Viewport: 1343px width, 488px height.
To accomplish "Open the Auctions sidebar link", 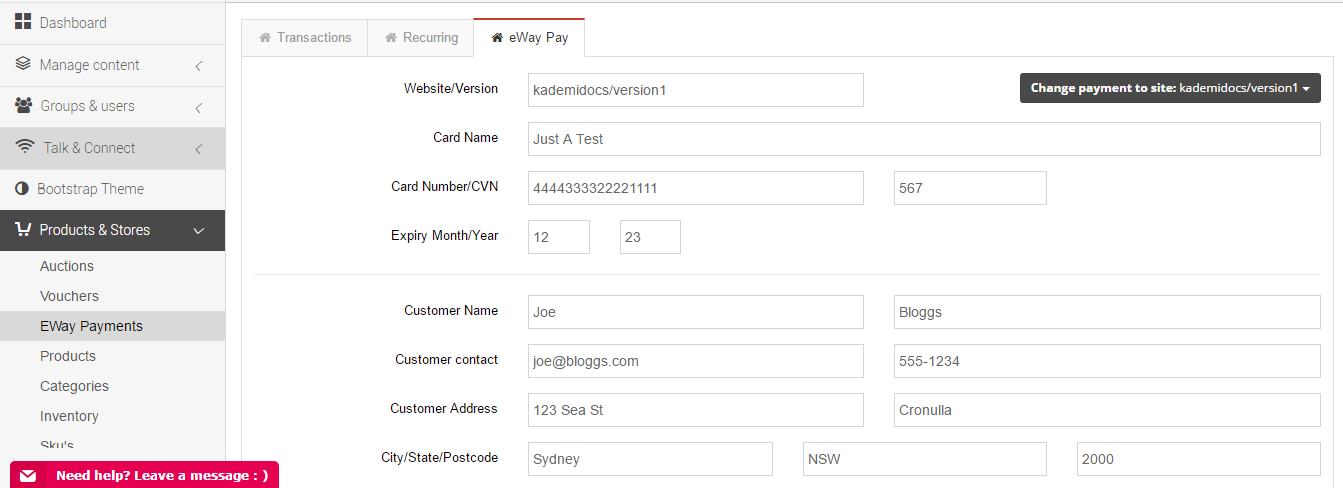I will pyautogui.click(x=67, y=266).
